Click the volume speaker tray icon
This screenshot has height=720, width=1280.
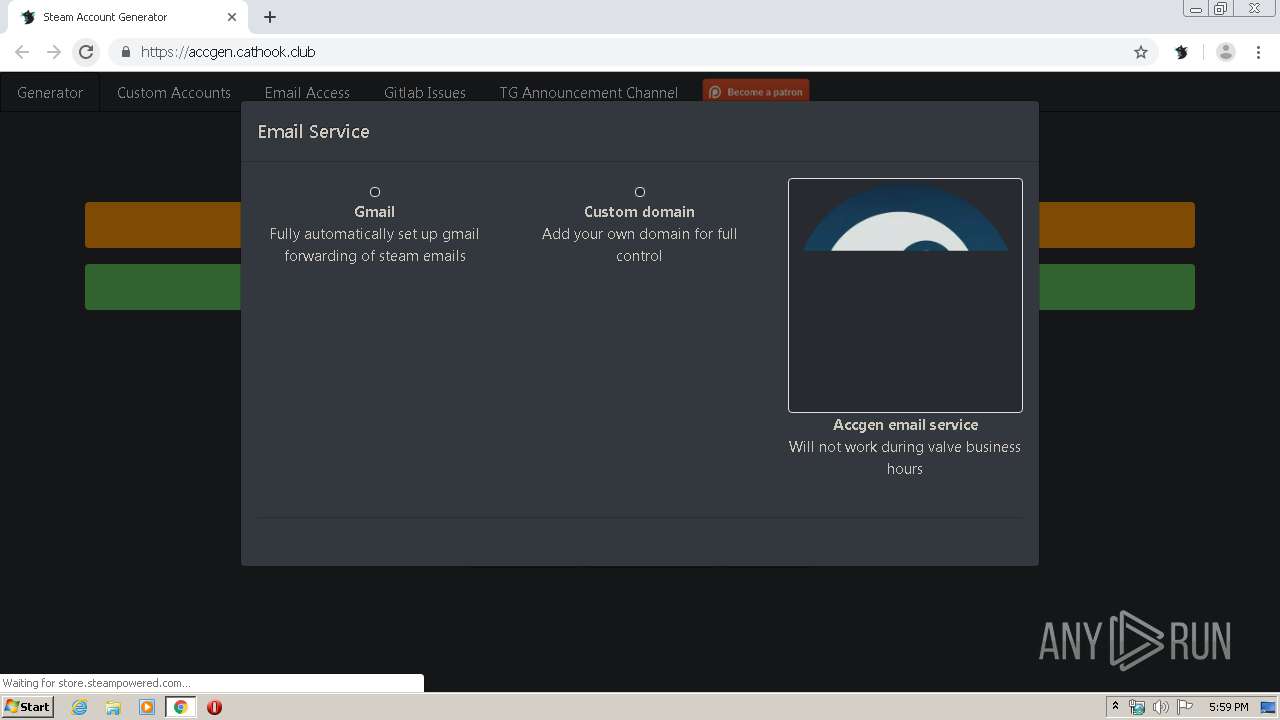coord(1161,707)
